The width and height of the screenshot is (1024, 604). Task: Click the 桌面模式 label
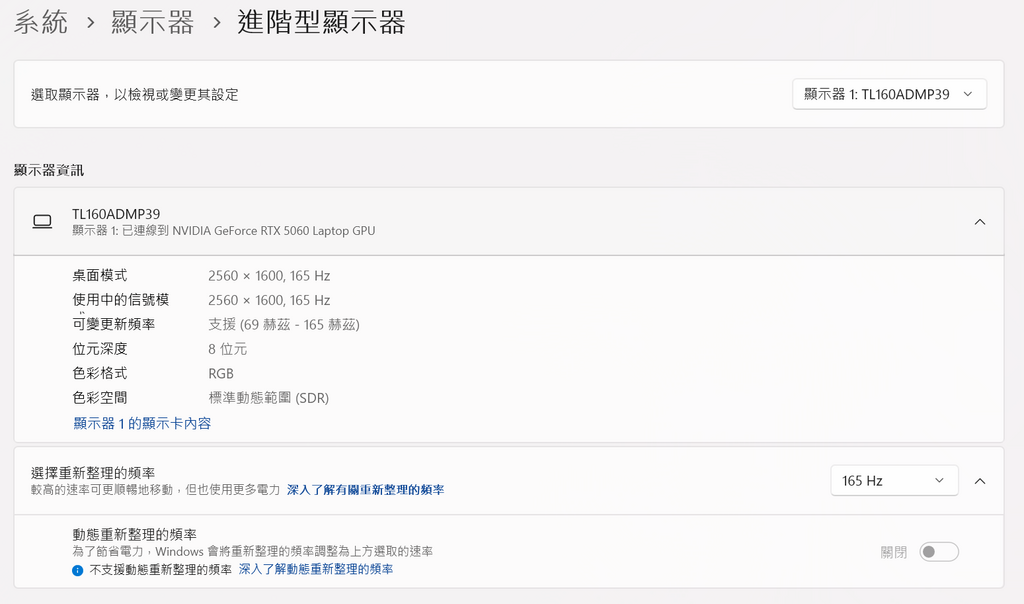point(100,276)
